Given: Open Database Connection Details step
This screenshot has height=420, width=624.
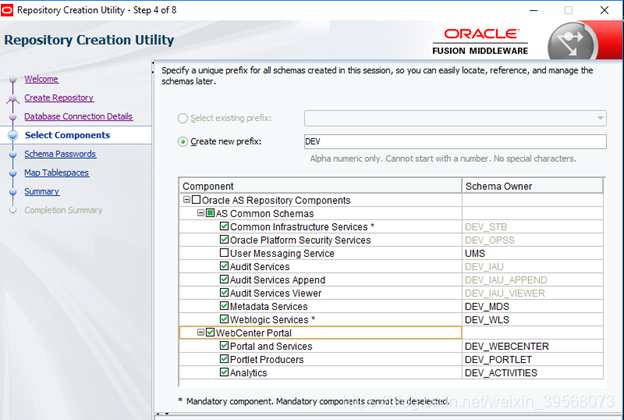Looking at the screenshot, I should coord(78,117).
